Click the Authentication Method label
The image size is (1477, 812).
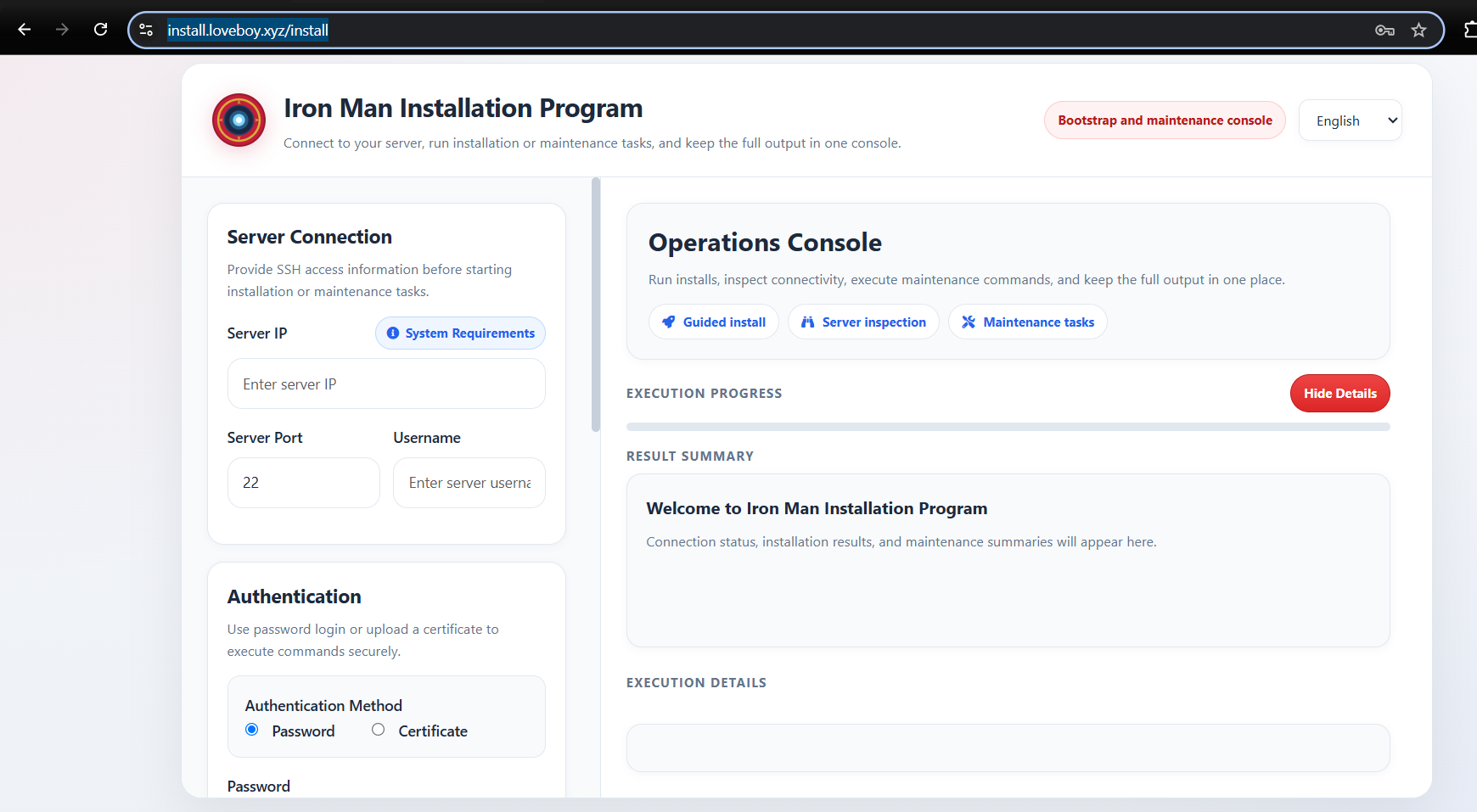tap(323, 706)
